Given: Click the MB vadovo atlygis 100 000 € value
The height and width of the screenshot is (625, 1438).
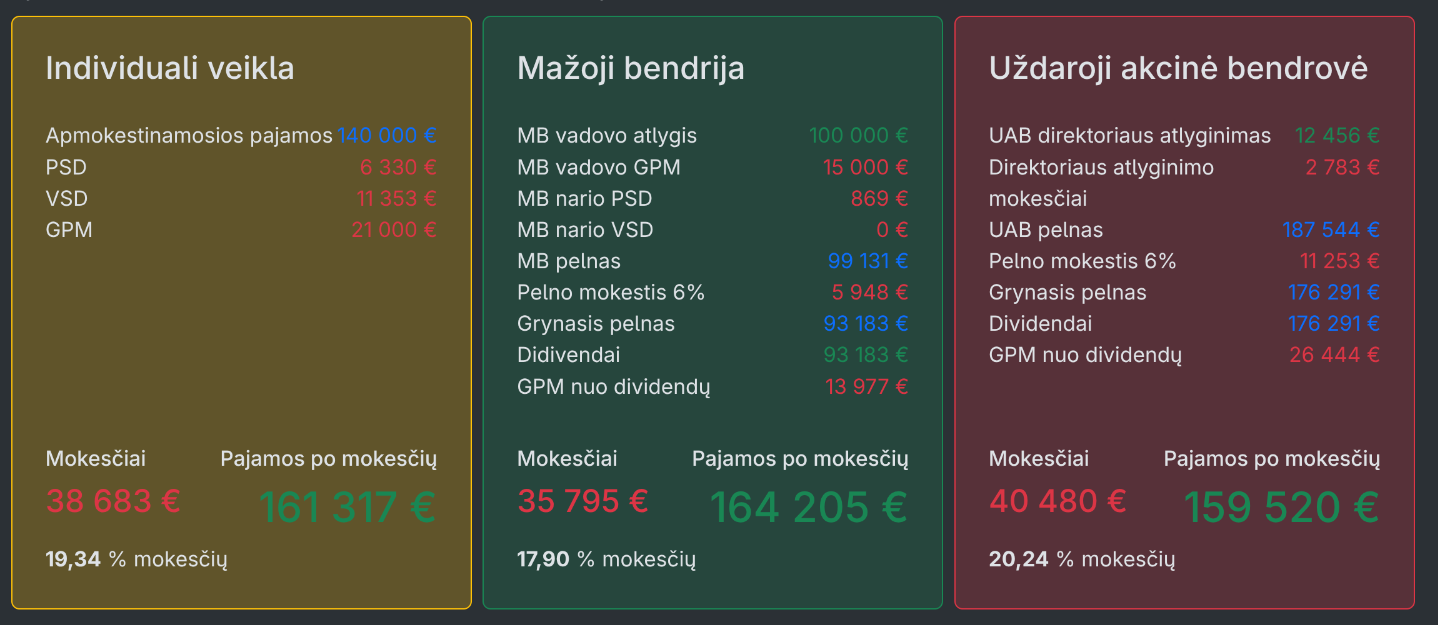Looking at the screenshot, I should [859, 136].
